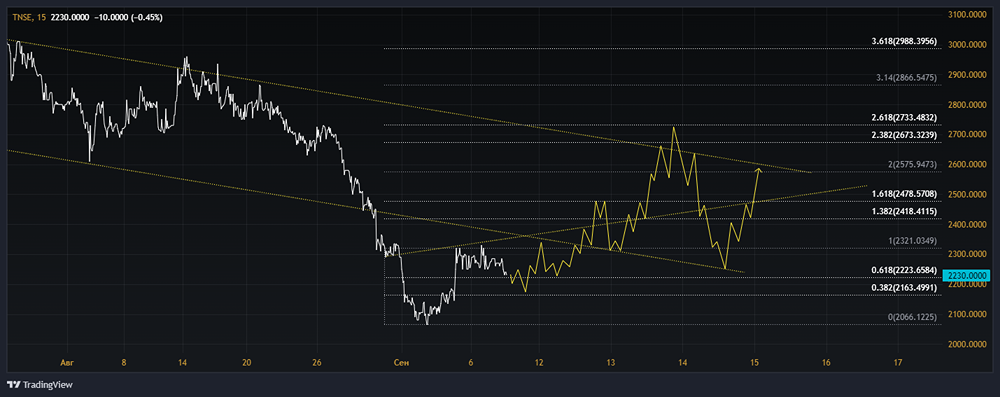
Task: Click the 2400.0000 price axis label
Action: (x=966, y=225)
